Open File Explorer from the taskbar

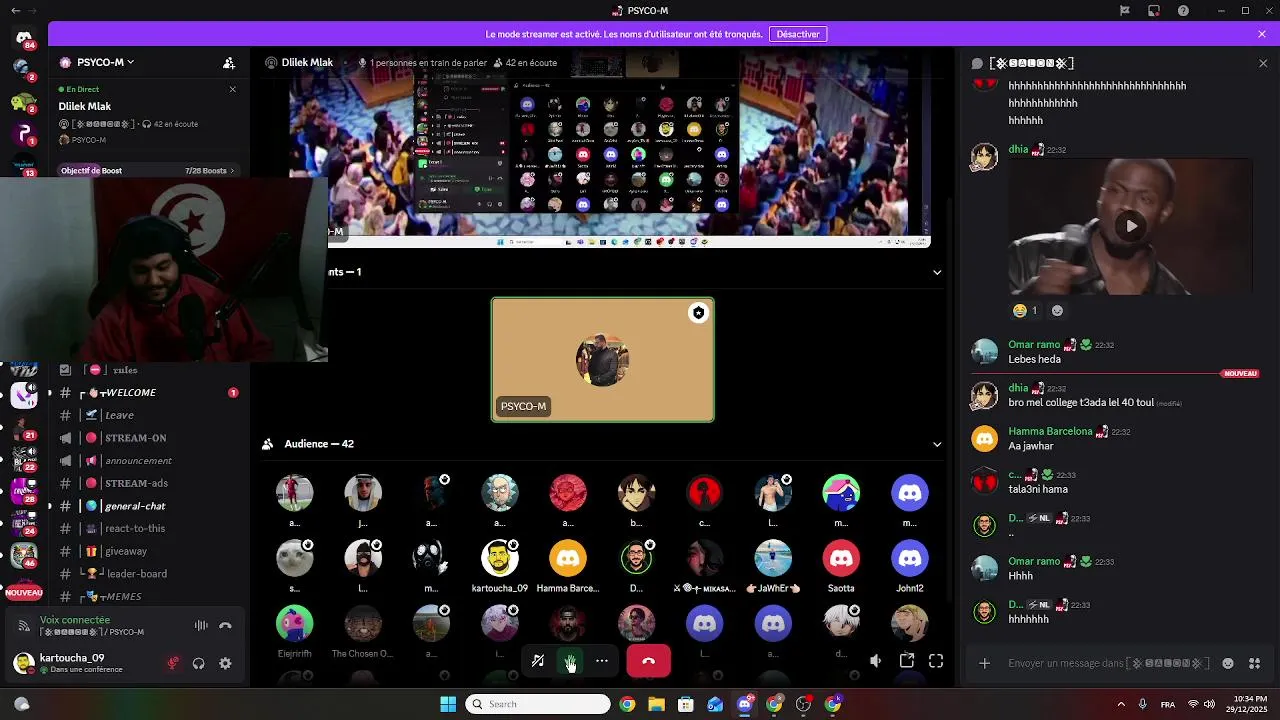coord(656,704)
